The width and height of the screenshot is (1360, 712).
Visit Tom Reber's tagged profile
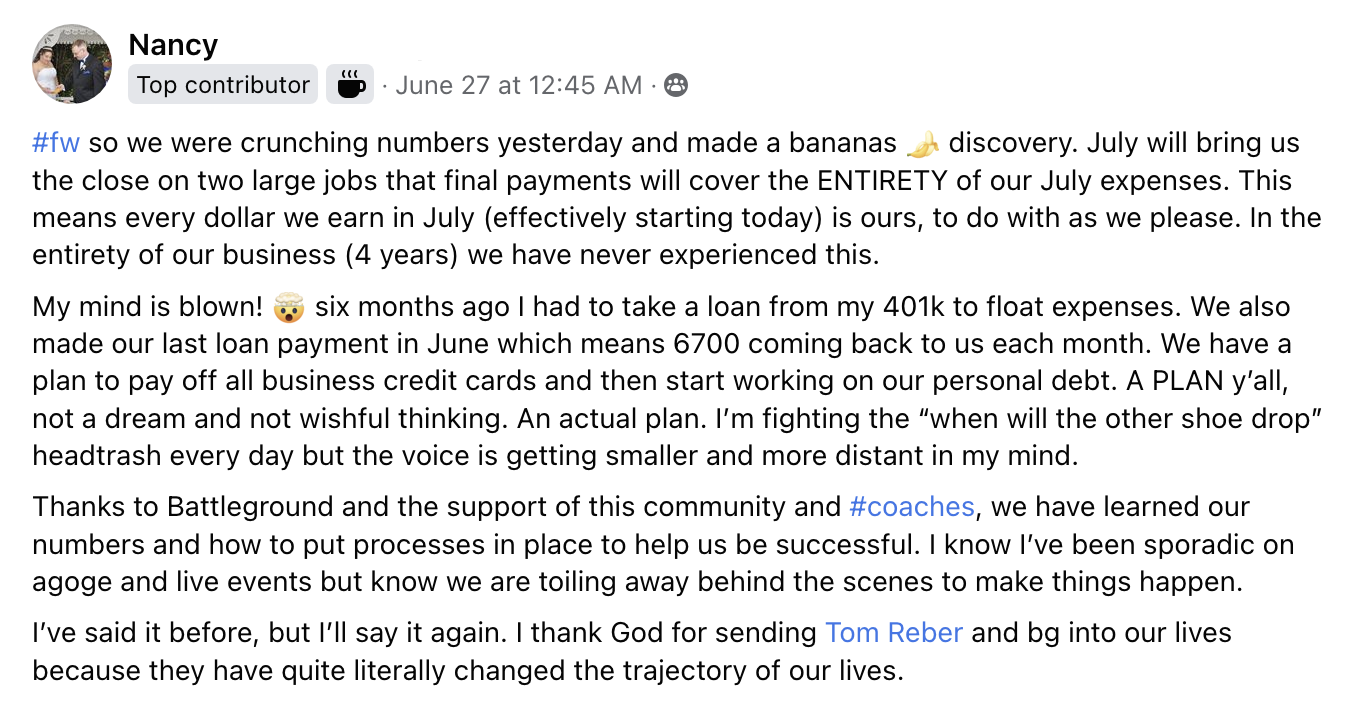coord(893,633)
